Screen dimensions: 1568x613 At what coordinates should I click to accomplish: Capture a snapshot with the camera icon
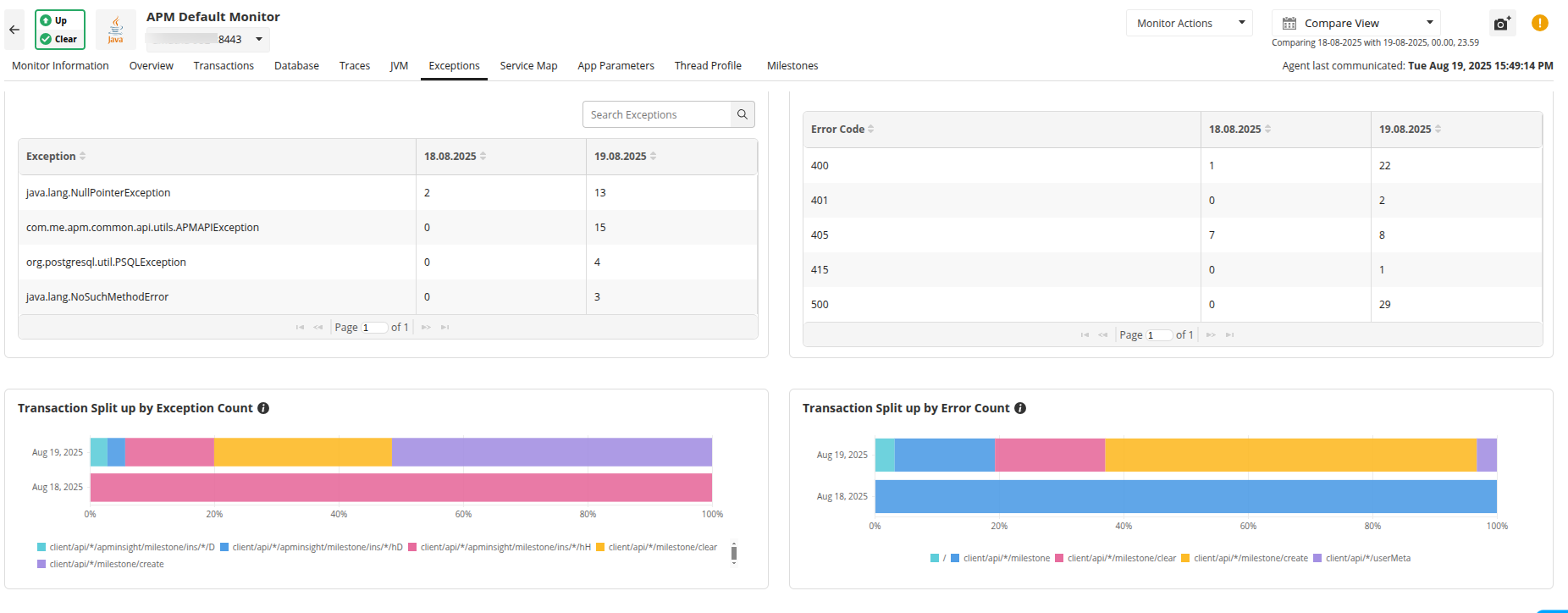1502,24
